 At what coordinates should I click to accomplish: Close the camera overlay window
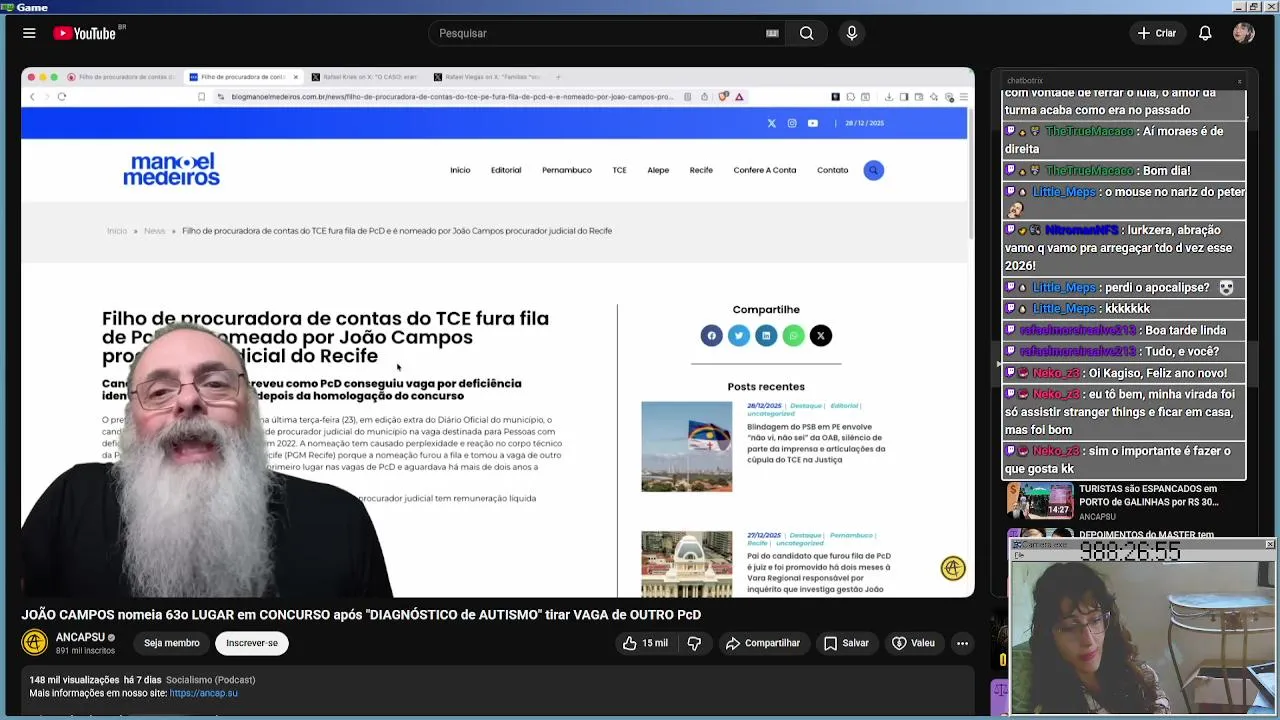(x=1269, y=545)
